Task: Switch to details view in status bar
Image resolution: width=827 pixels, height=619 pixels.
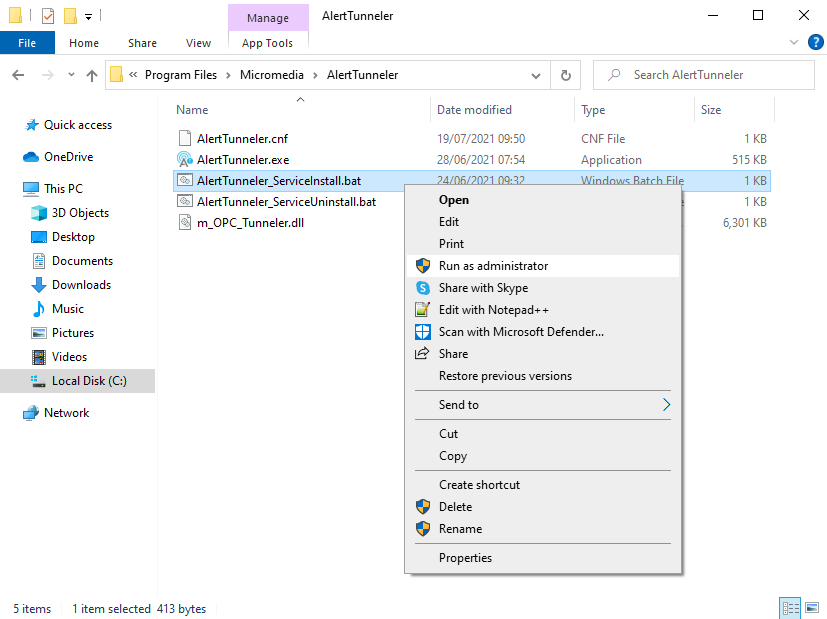Action: (x=789, y=608)
